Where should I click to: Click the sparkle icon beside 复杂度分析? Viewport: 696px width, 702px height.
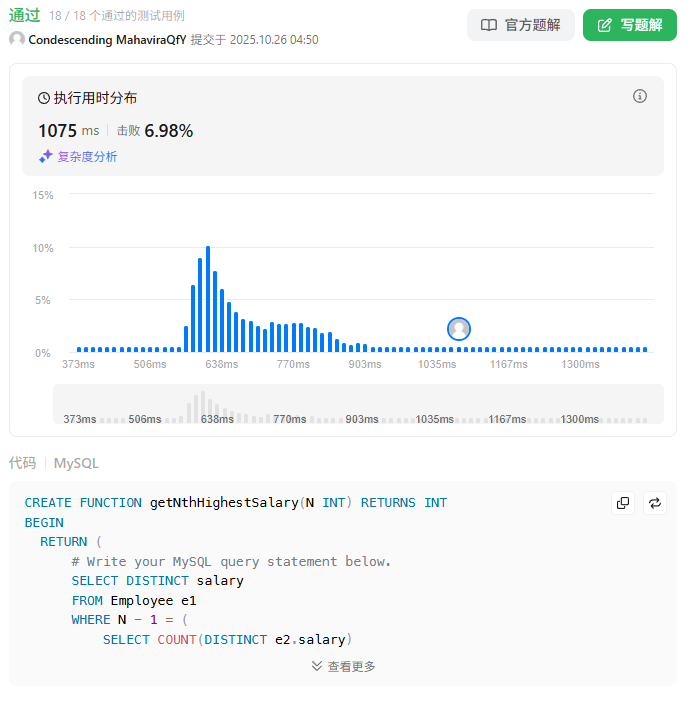click(45, 156)
